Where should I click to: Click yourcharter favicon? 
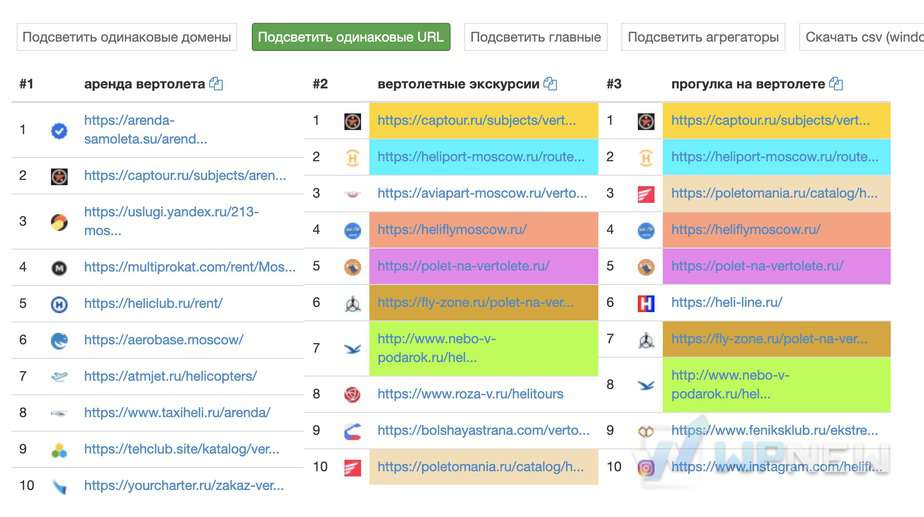pos(59,487)
